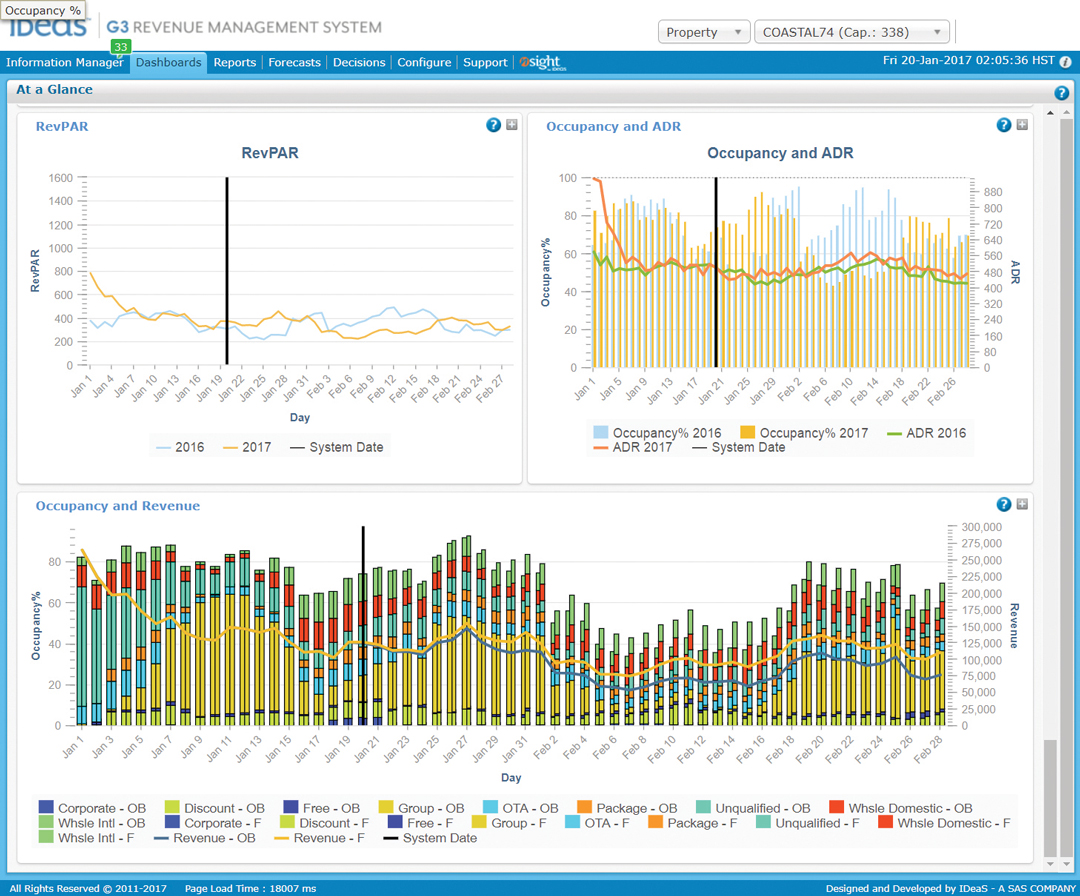Toggle Package - OB legend entry
Image resolution: width=1080 pixels, height=896 pixels.
pos(627,808)
